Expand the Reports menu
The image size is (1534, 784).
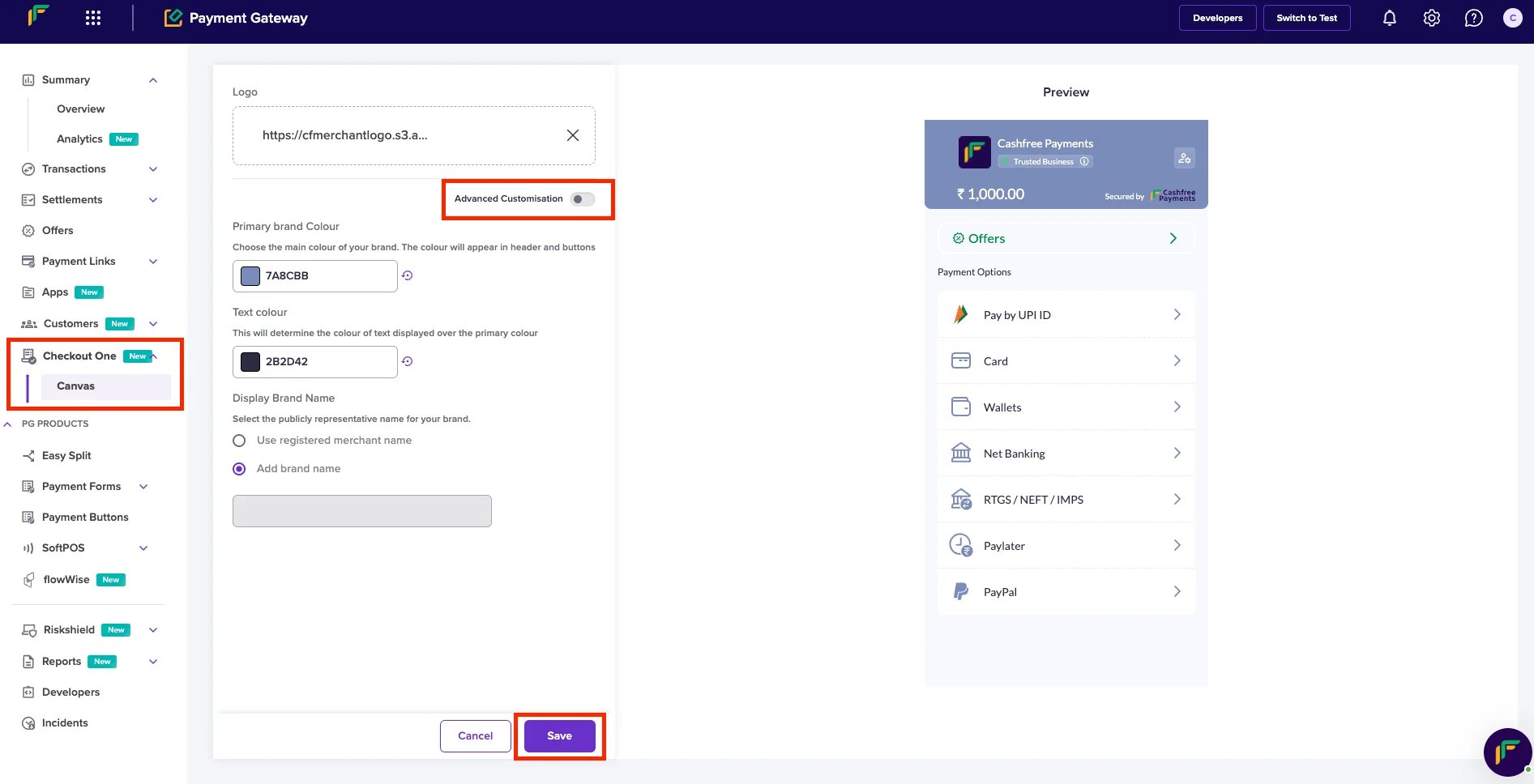153,661
